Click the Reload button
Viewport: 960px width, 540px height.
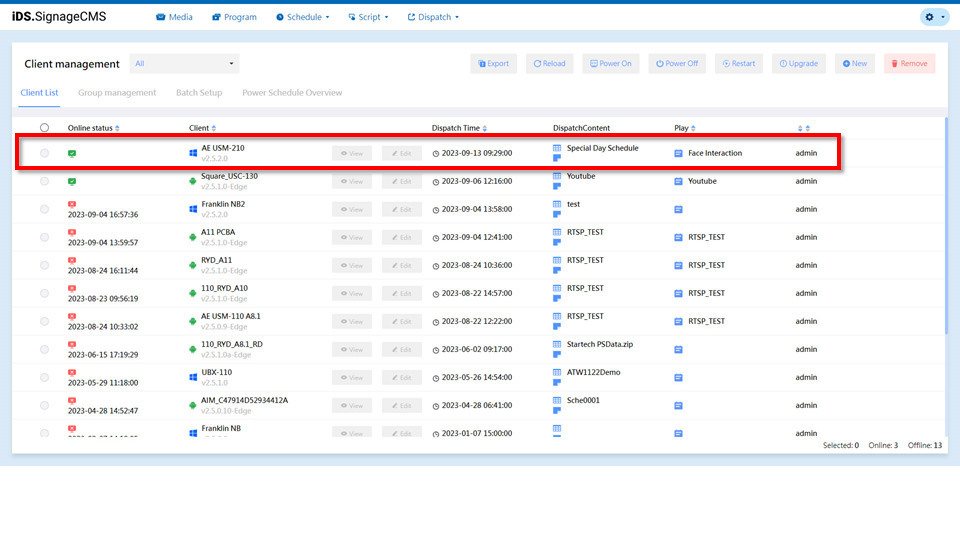tap(550, 64)
